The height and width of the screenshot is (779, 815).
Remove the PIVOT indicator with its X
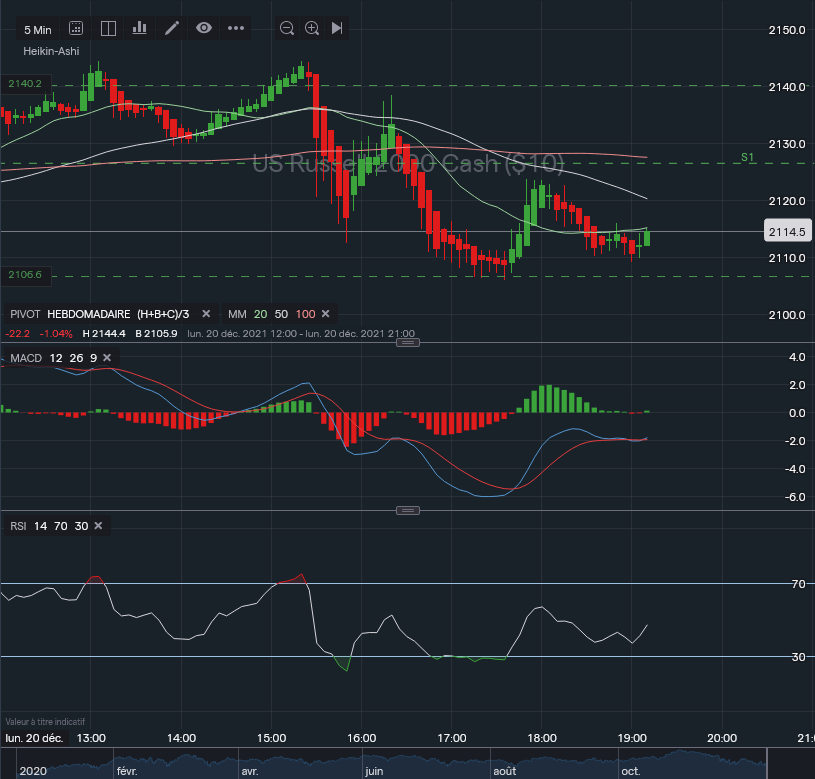208,314
